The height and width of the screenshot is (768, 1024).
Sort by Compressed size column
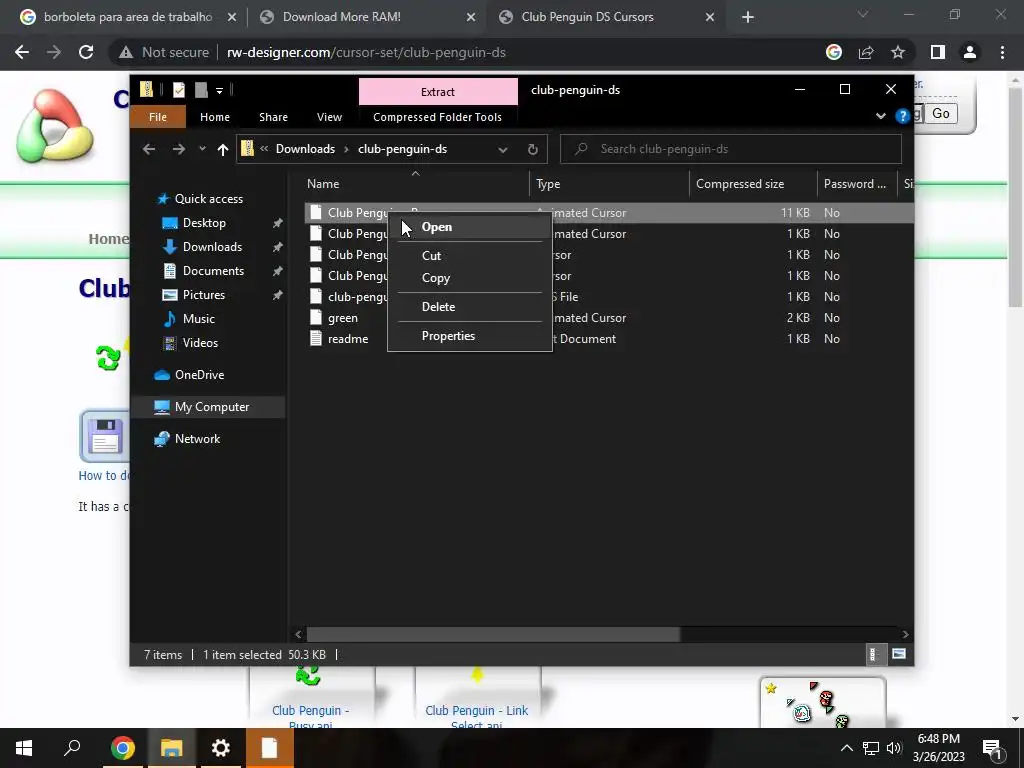[753, 184]
